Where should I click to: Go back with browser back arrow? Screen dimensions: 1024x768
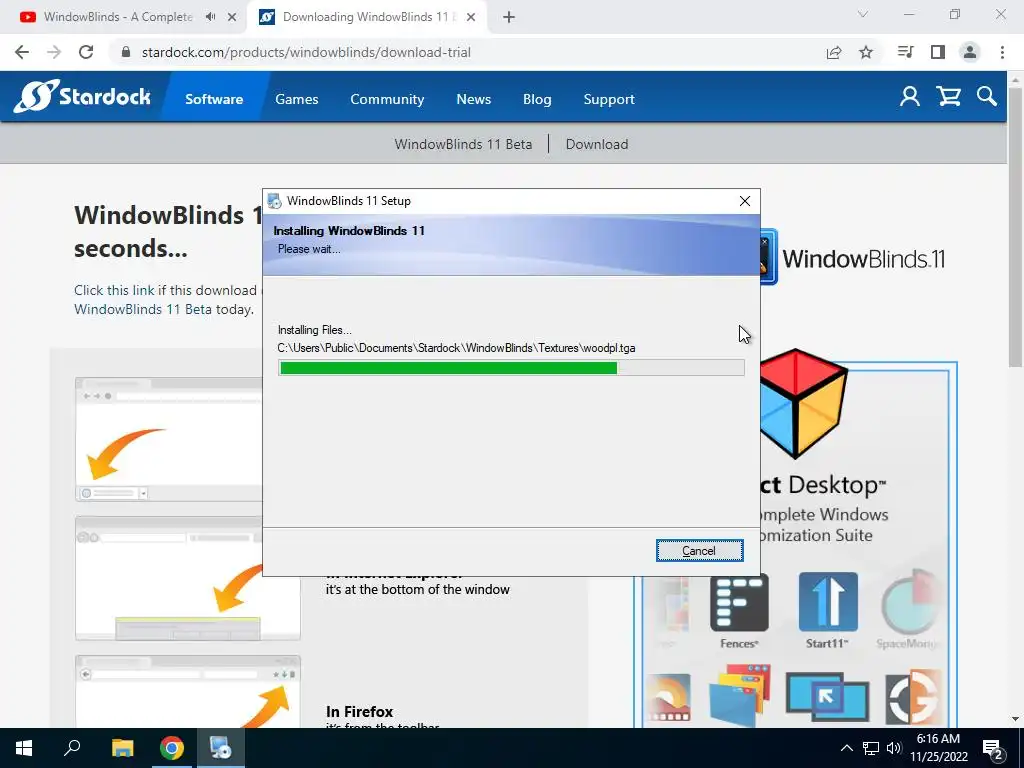tap(22, 52)
